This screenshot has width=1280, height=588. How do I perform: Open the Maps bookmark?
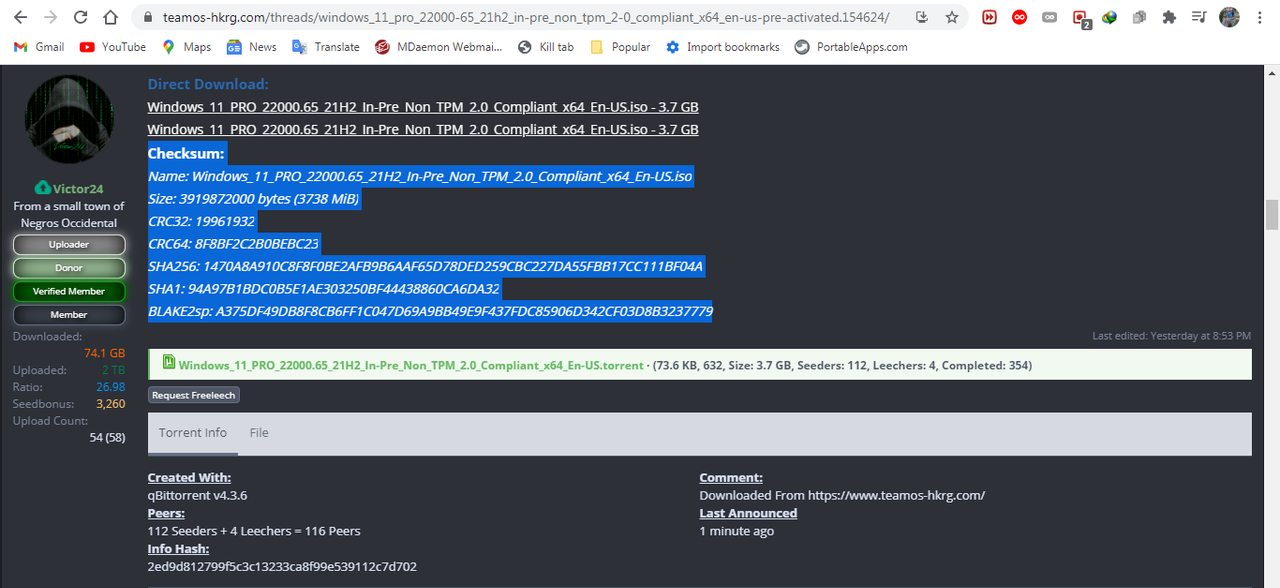tap(186, 47)
